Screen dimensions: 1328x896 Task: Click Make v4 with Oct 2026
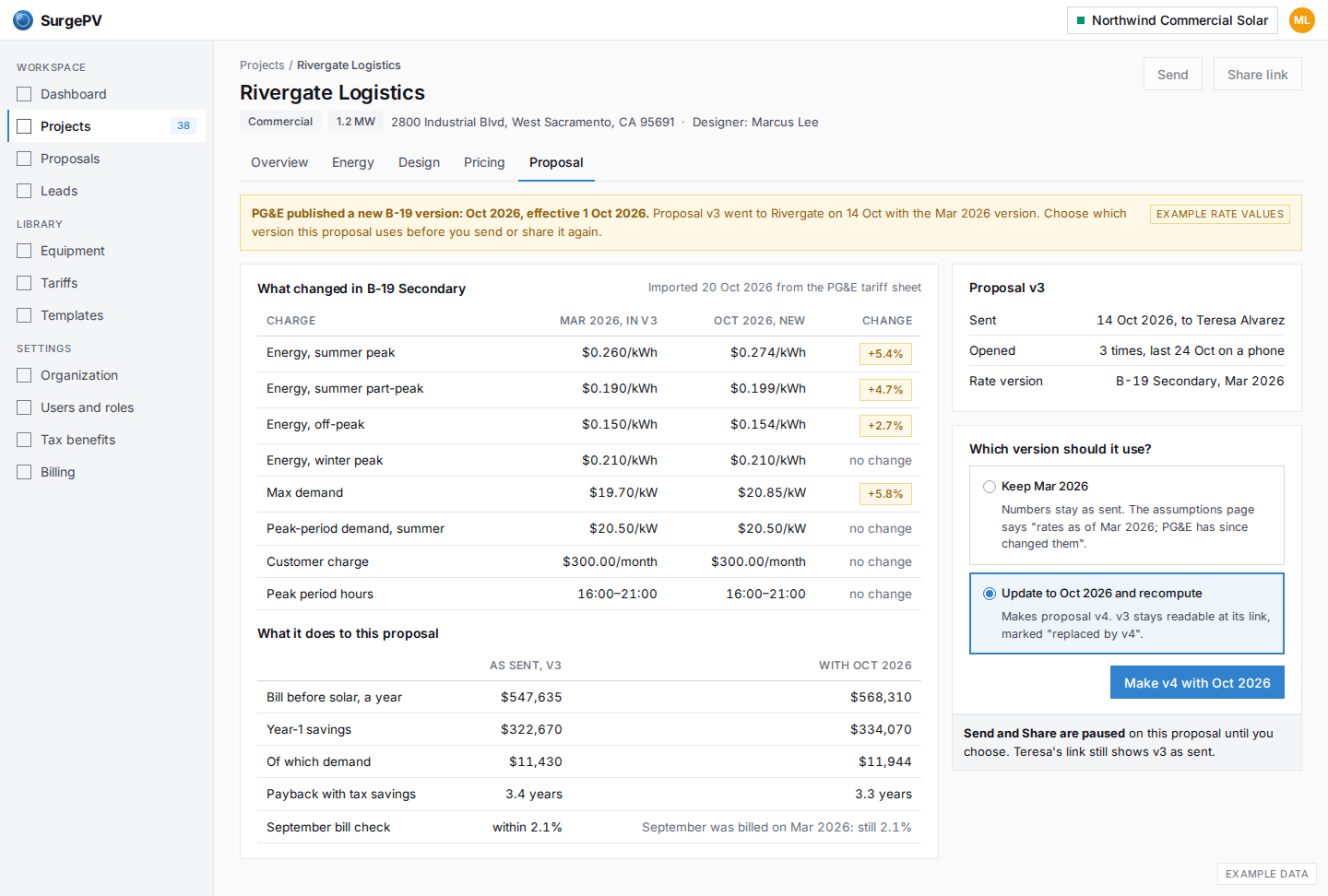(1197, 683)
